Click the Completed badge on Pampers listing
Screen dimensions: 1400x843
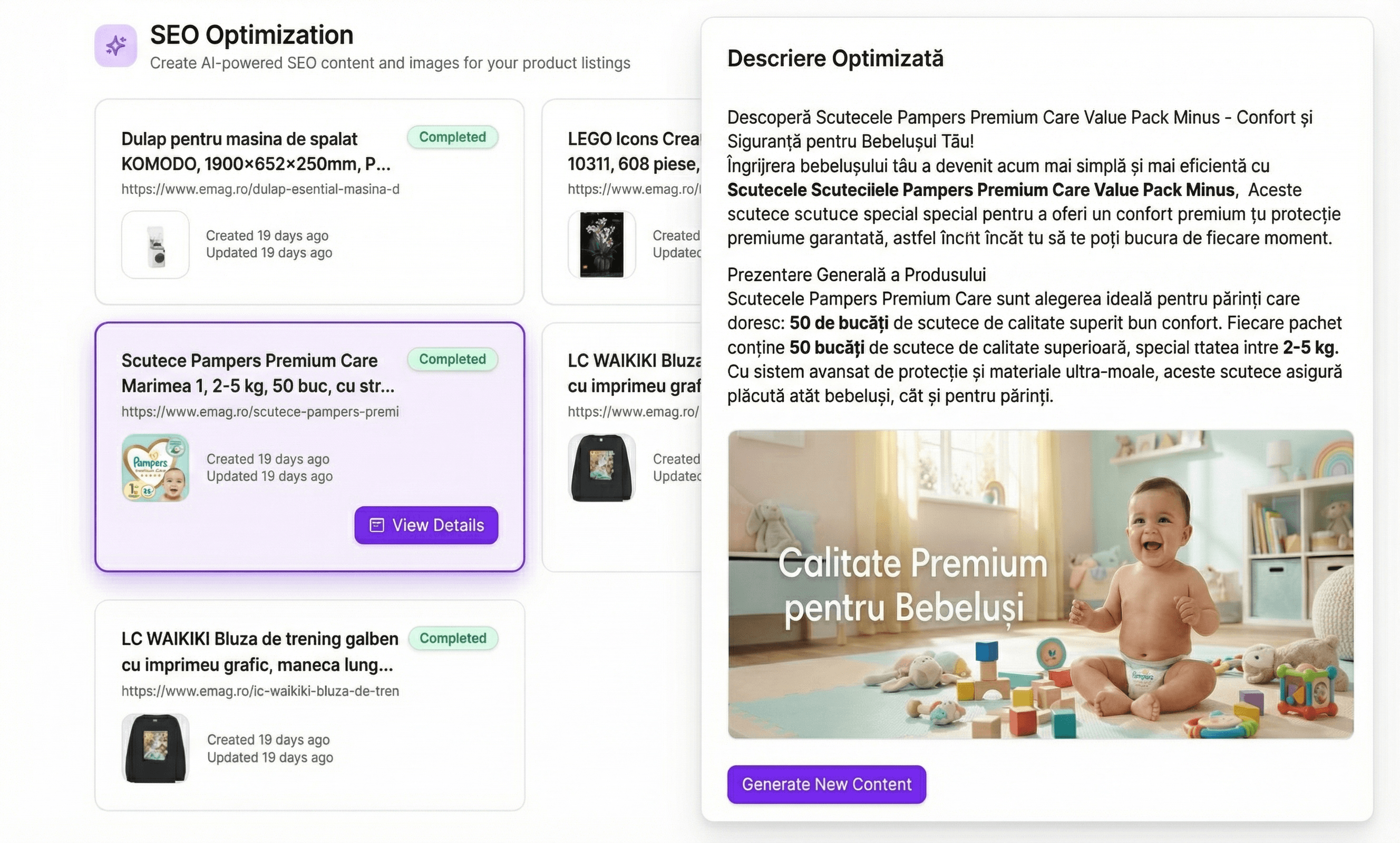(452, 359)
